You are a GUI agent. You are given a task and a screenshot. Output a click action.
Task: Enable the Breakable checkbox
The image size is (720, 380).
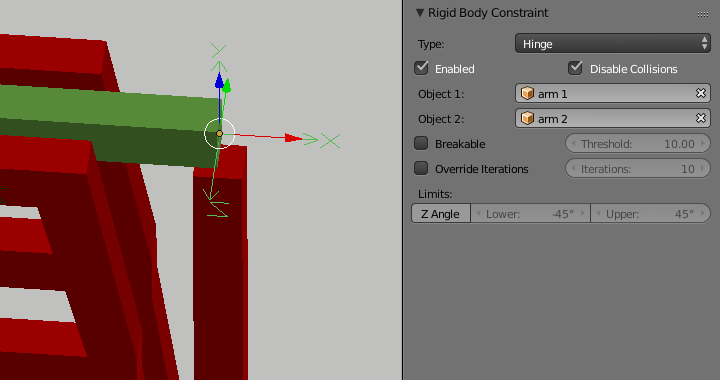(x=421, y=143)
